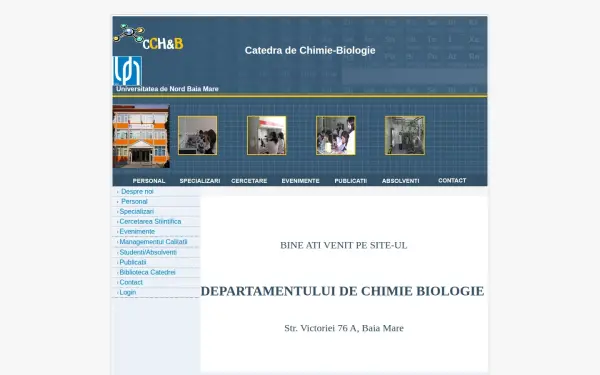The image size is (600, 375).
Task: Select SPECIALIZARI in the navigation bar
Action: pyautogui.click(x=200, y=181)
